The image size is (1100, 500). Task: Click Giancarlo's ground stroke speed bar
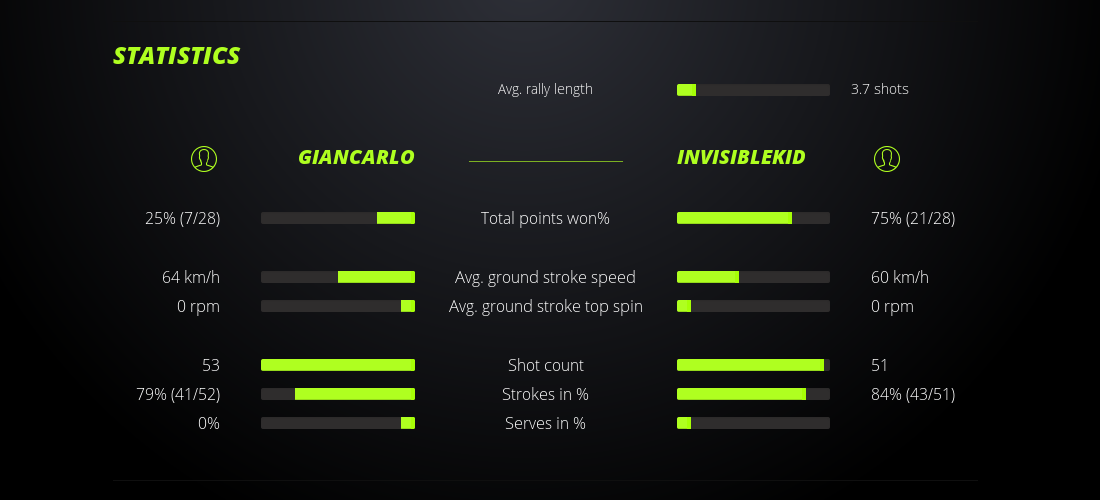pos(338,277)
